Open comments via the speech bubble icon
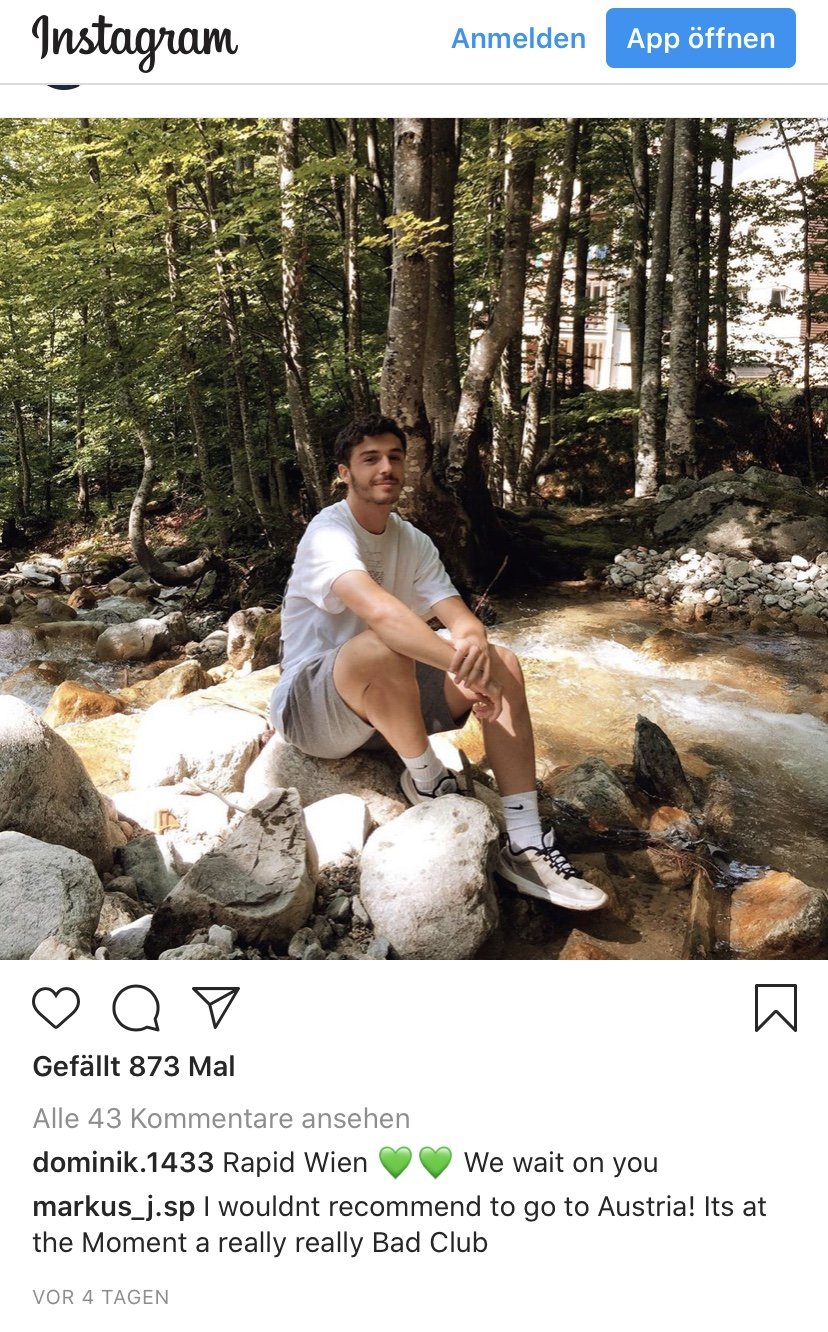Image resolution: width=828 pixels, height=1332 pixels. pyautogui.click(x=136, y=1008)
